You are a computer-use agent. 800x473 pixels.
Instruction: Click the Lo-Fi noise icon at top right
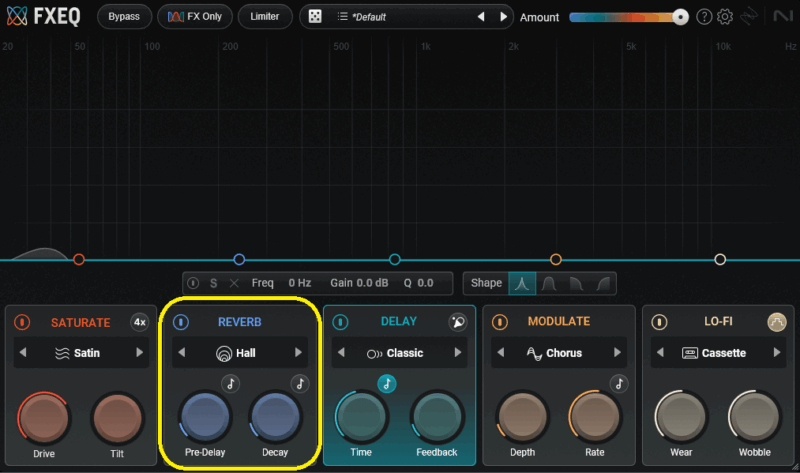pos(777,322)
